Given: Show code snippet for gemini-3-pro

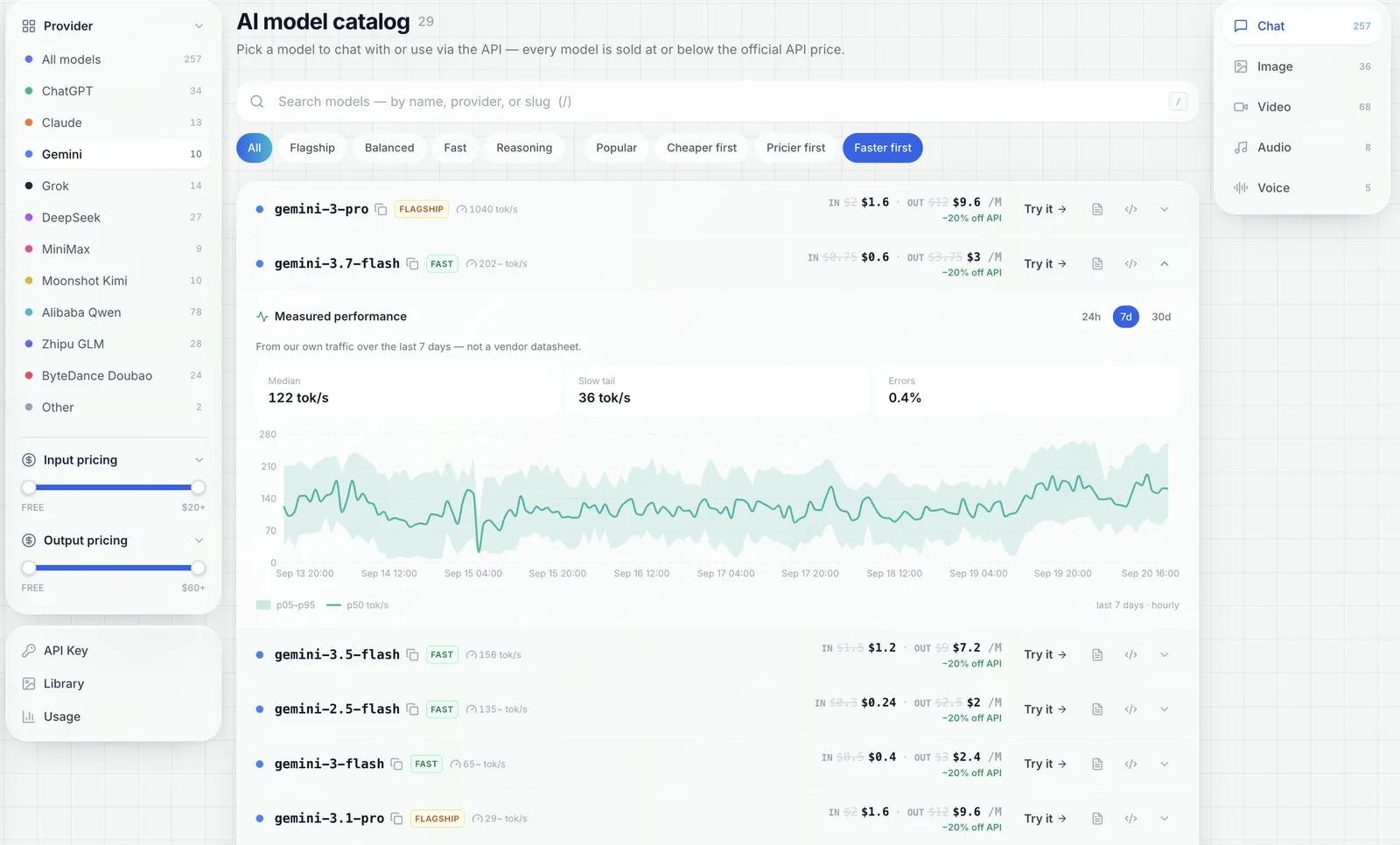Looking at the screenshot, I should click(1130, 209).
